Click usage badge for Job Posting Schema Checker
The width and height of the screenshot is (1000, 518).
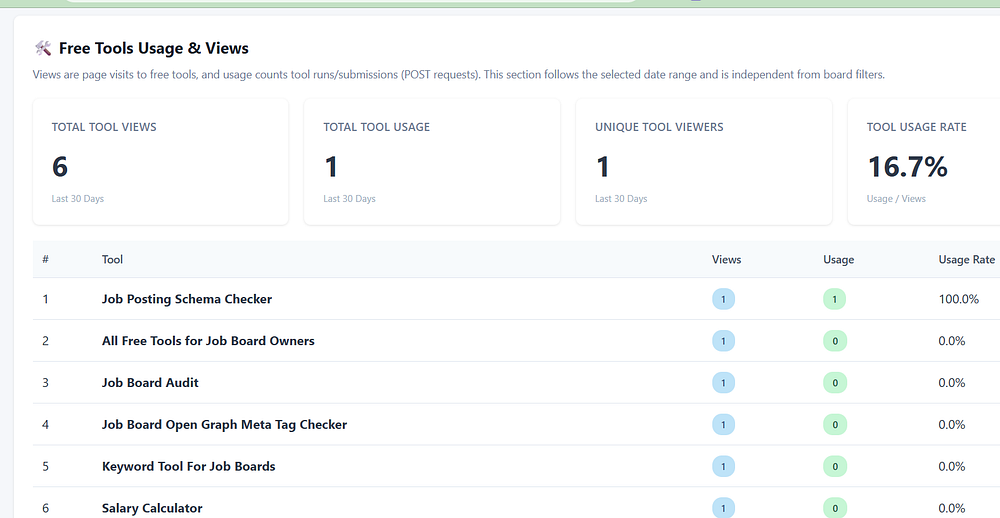coord(835,299)
